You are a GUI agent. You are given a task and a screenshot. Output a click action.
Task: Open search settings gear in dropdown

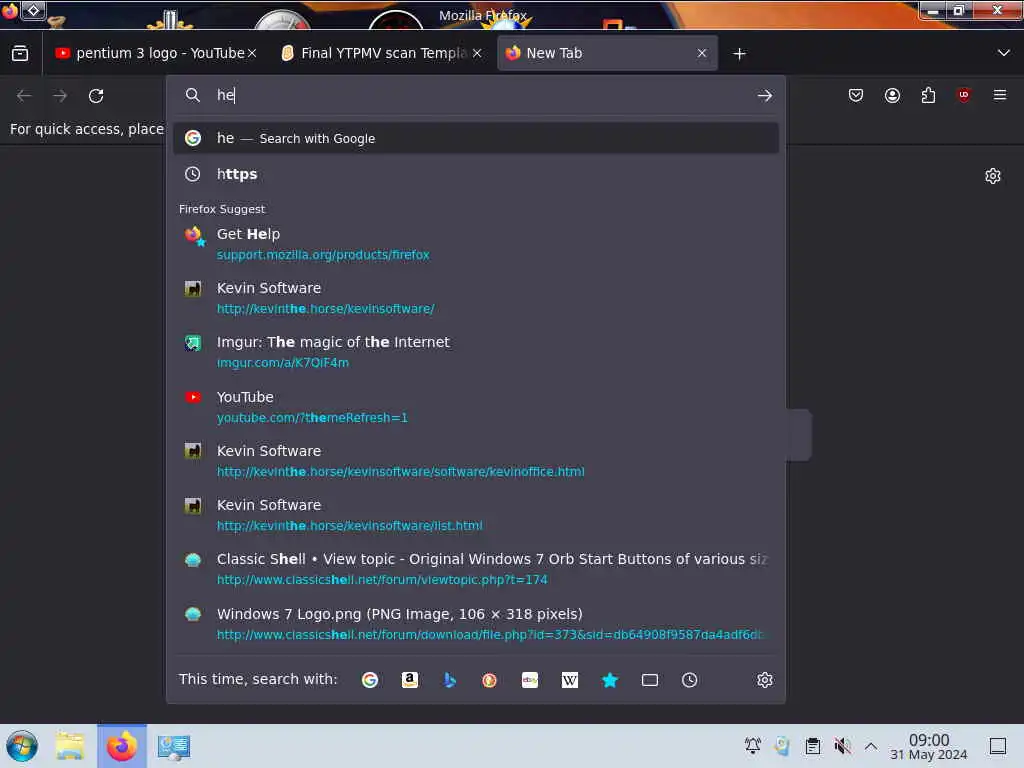pyautogui.click(x=765, y=680)
